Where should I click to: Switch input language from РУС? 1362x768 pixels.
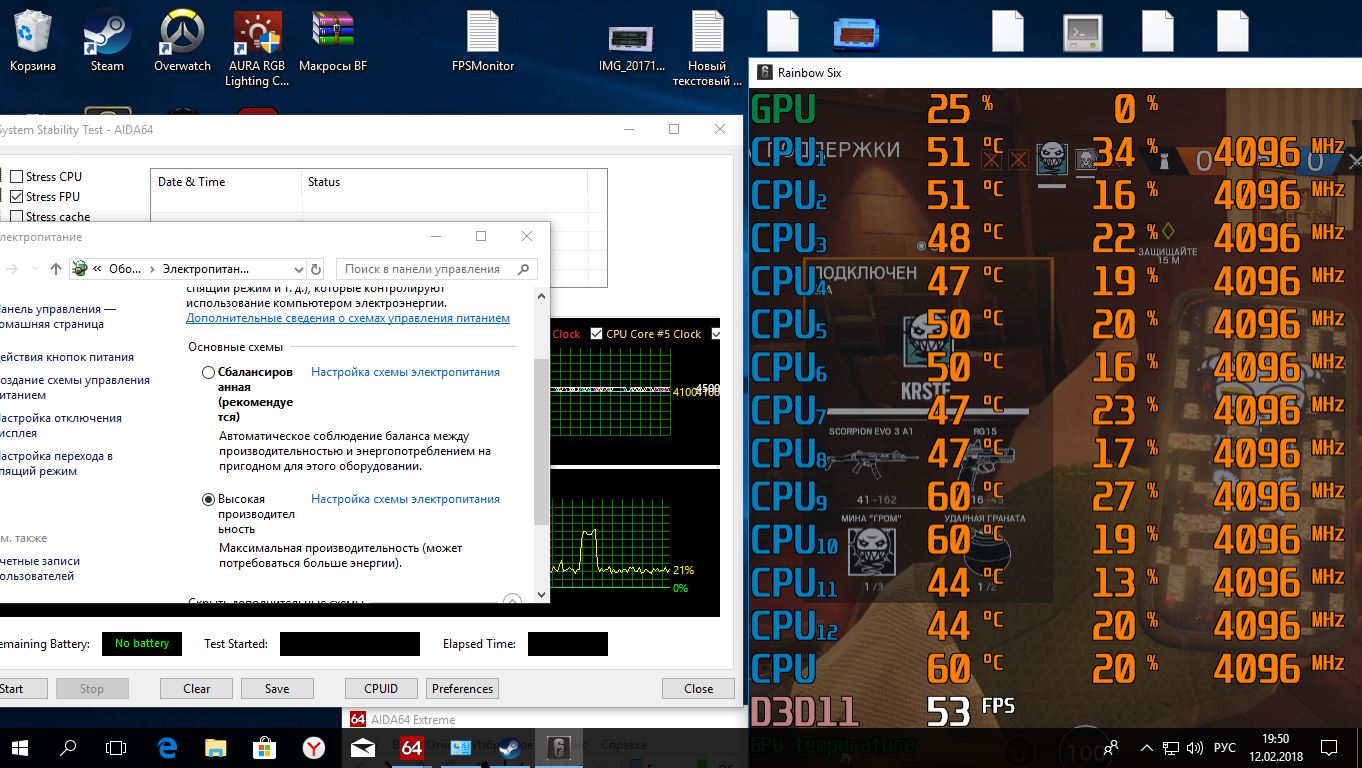click(1224, 747)
